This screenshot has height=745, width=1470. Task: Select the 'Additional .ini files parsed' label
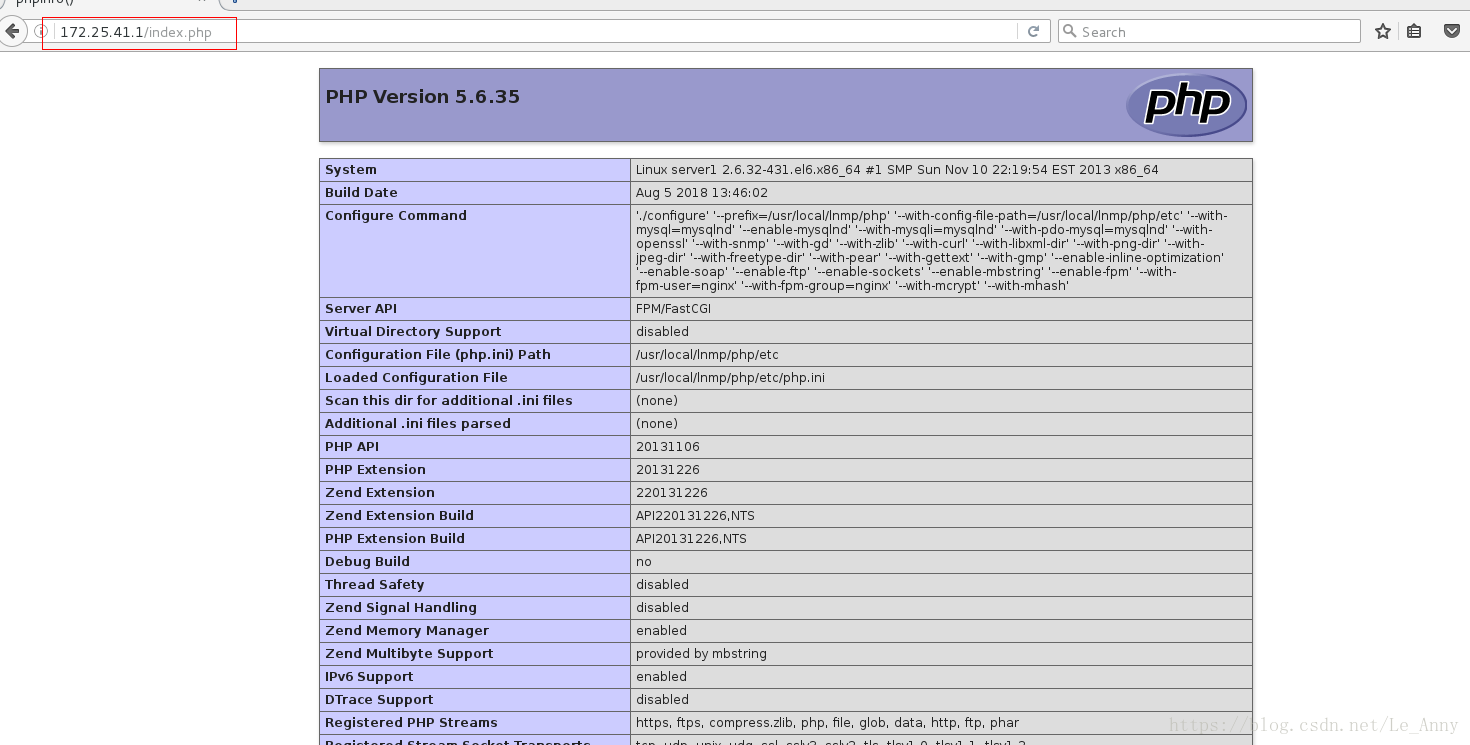click(418, 424)
